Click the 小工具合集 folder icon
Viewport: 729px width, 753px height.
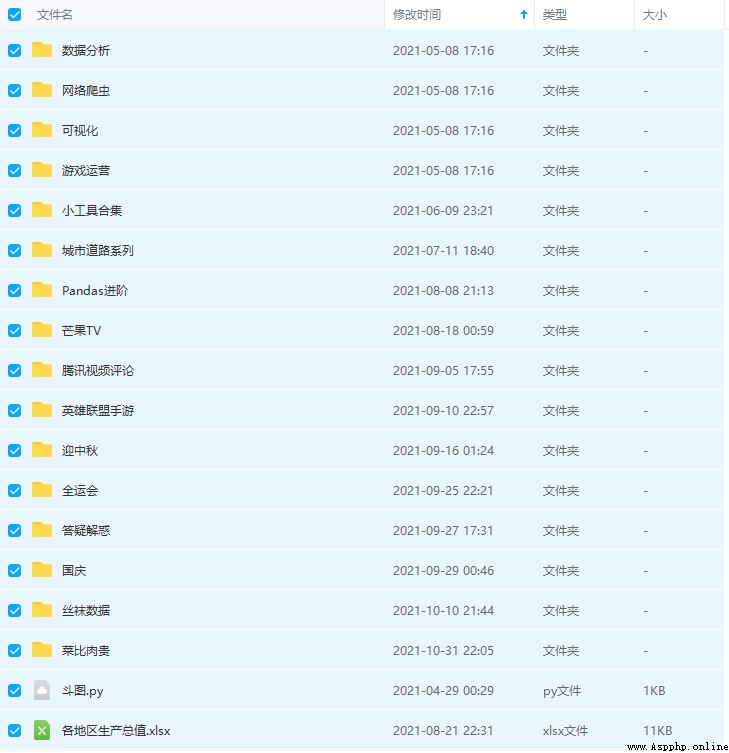(42, 210)
